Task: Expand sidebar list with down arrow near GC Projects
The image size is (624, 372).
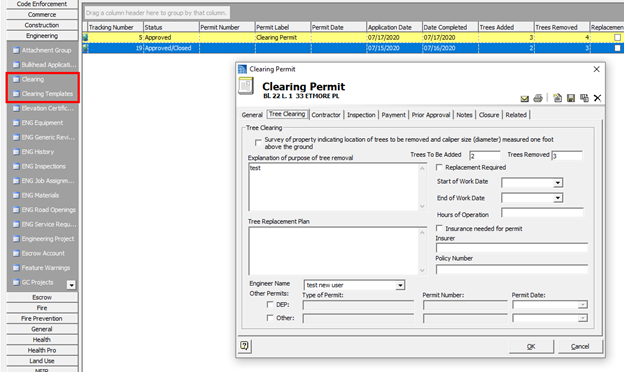Action: (x=71, y=285)
